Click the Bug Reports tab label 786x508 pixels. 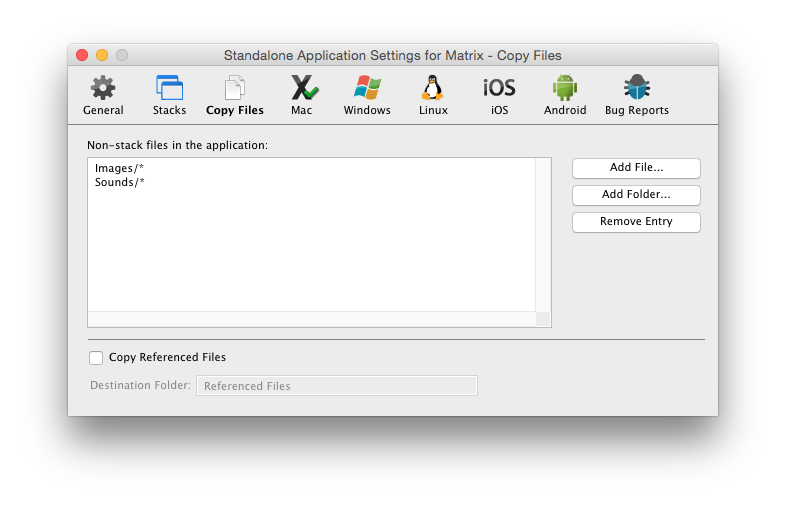[x=636, y=111]
